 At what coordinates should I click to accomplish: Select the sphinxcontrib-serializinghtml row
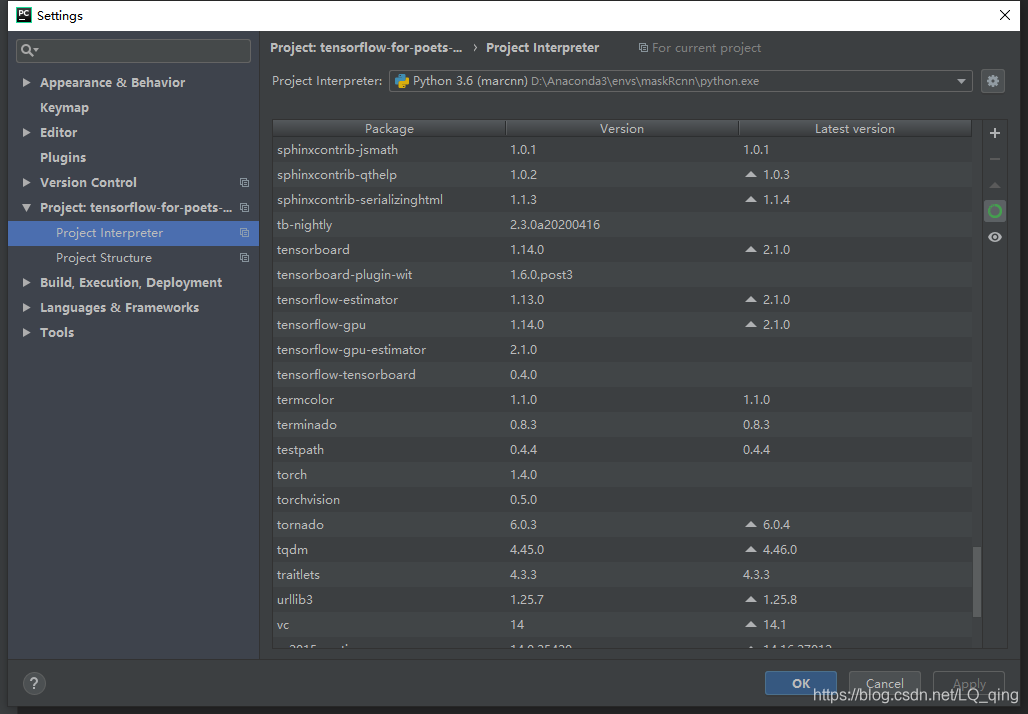[x=622, y=200]
